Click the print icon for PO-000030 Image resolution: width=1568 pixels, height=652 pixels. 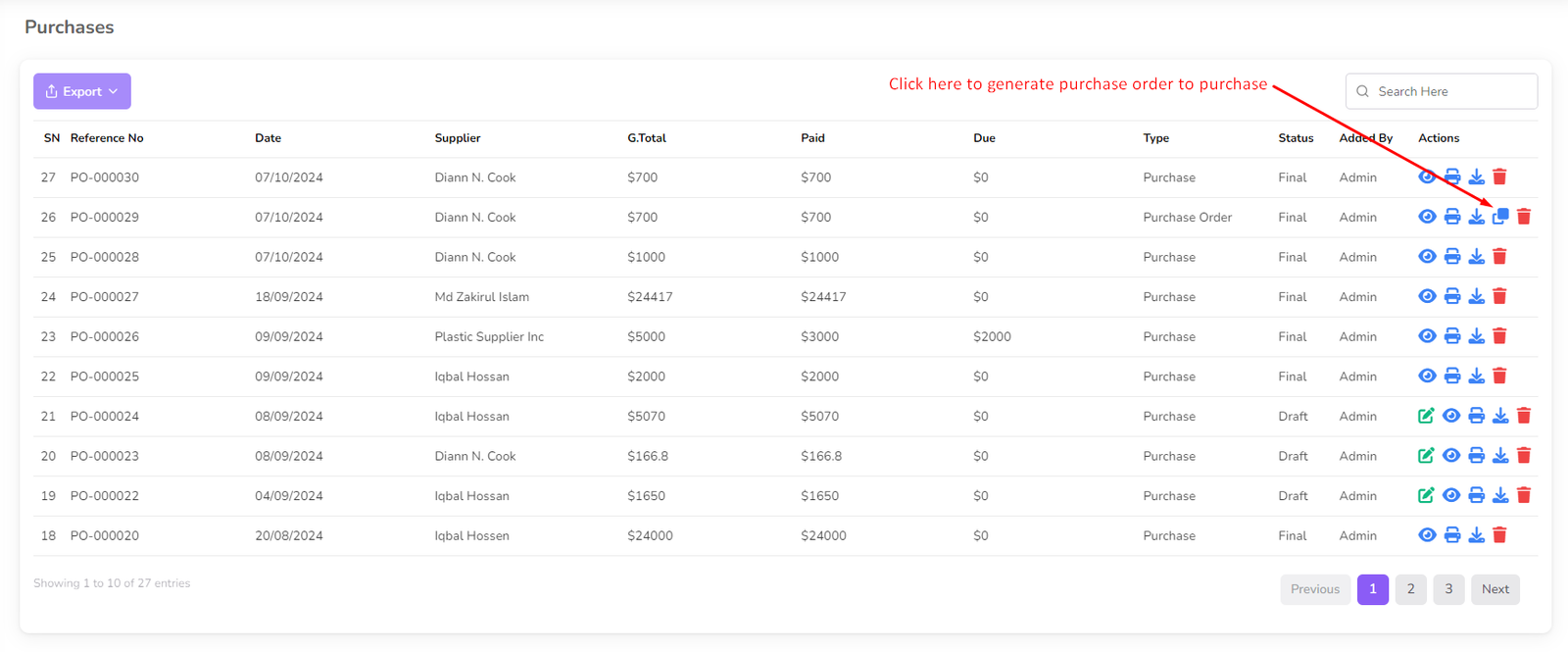(x=1451, y=177)
